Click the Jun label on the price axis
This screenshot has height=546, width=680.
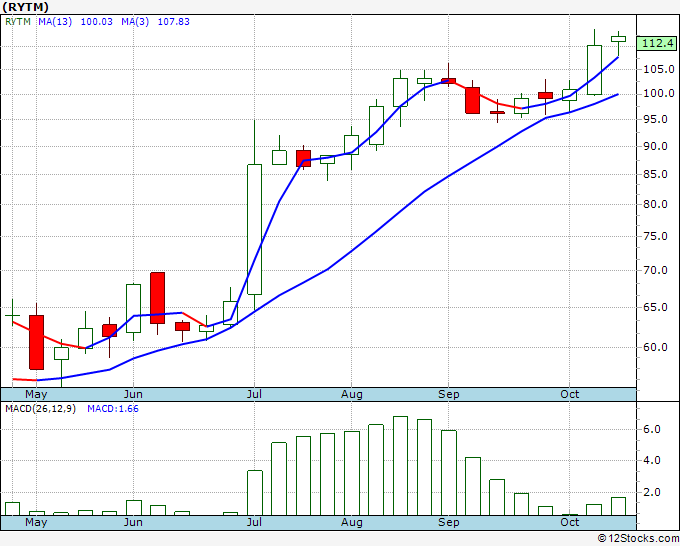click(x=133, y=394)
